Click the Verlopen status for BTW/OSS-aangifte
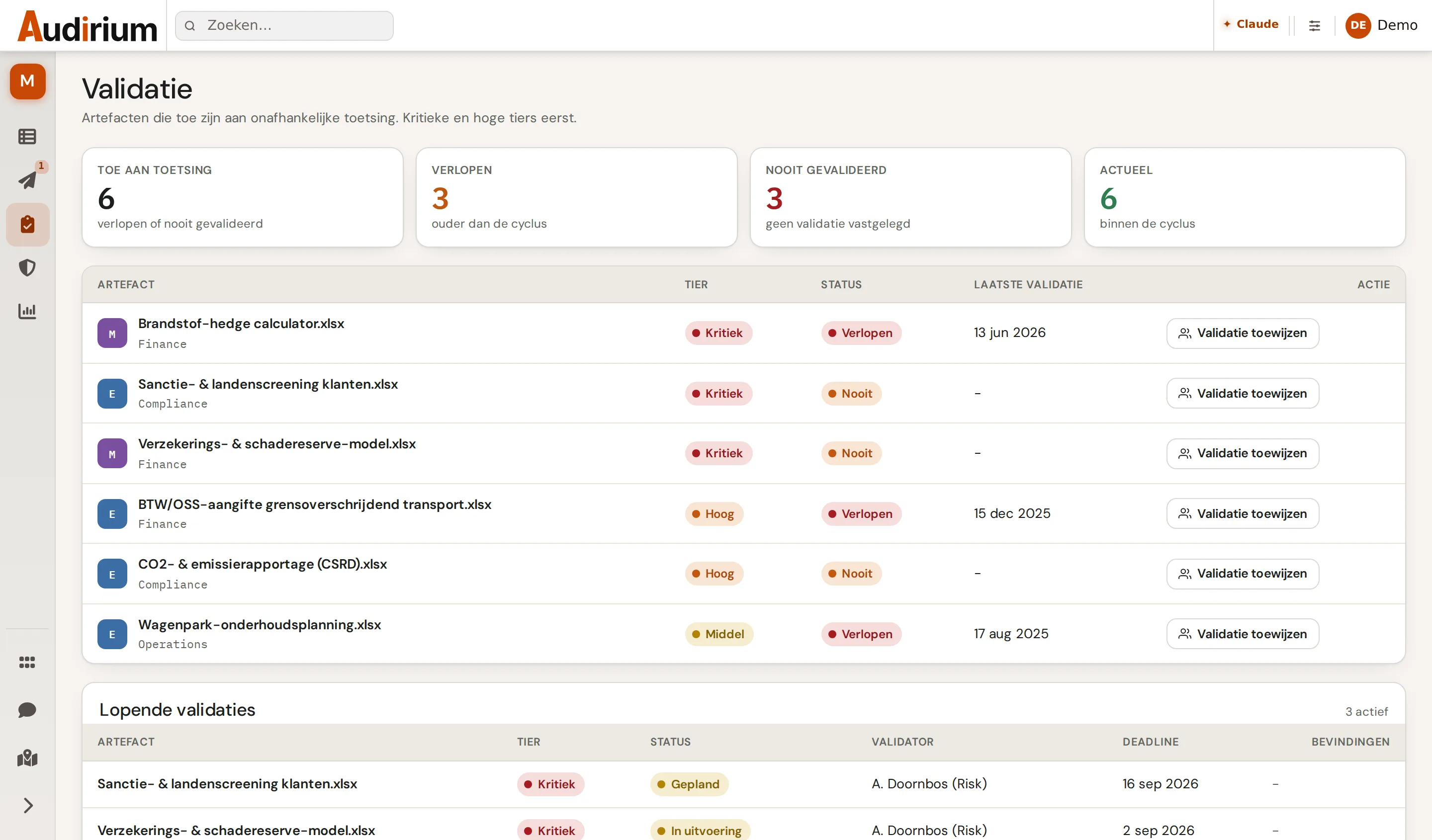 [x=861, y=513]
